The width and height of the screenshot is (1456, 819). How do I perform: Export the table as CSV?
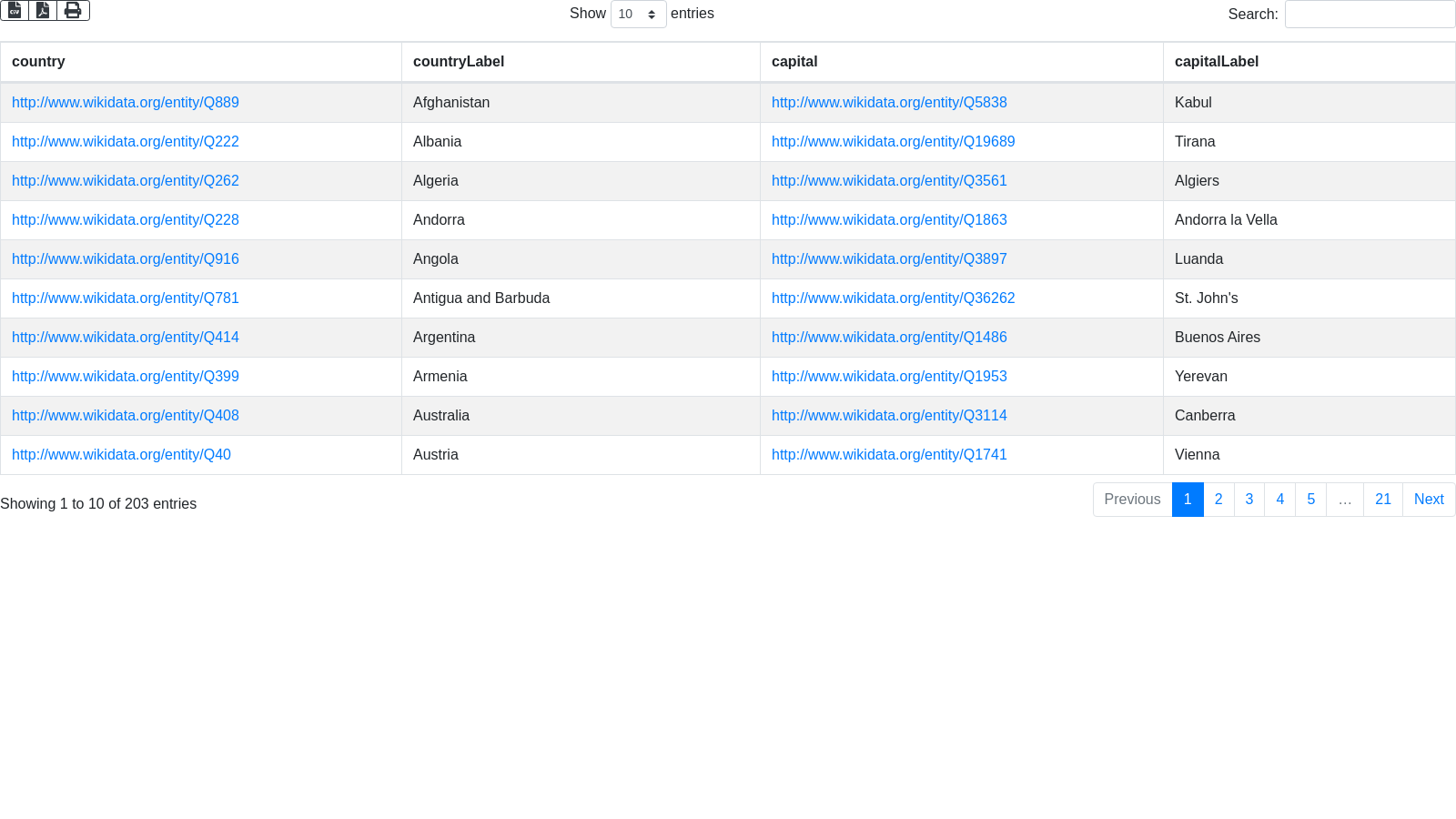click(15, 10)
